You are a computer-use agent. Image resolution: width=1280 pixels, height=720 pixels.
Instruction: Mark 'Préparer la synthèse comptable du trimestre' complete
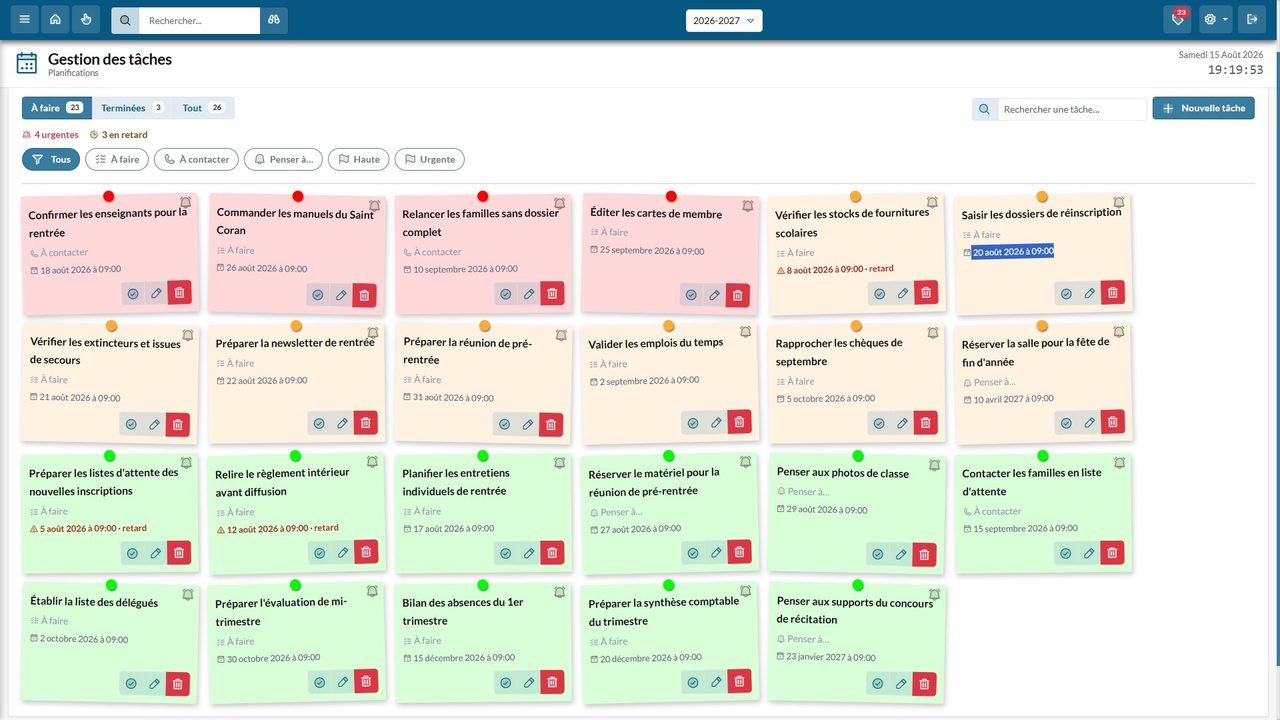[x=692, y=682]
